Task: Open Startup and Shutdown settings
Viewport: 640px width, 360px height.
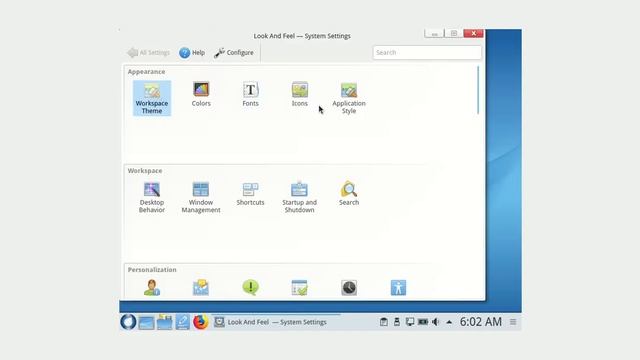Action: point(299,197)
